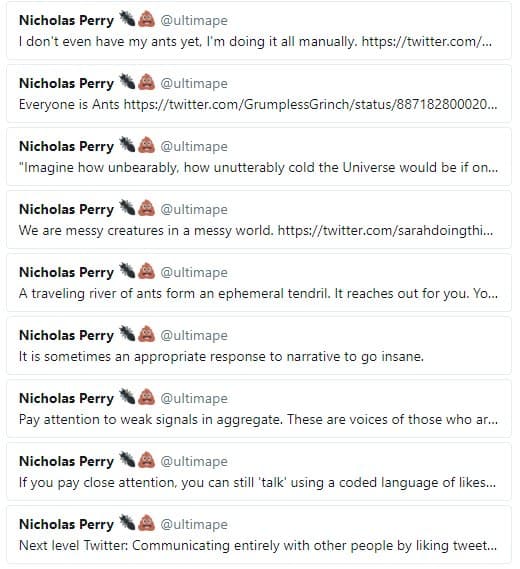The image size is (520, 569).
Task: Click the poop emoji on 'messy creatures' tweet
Action: coord(147,208)
